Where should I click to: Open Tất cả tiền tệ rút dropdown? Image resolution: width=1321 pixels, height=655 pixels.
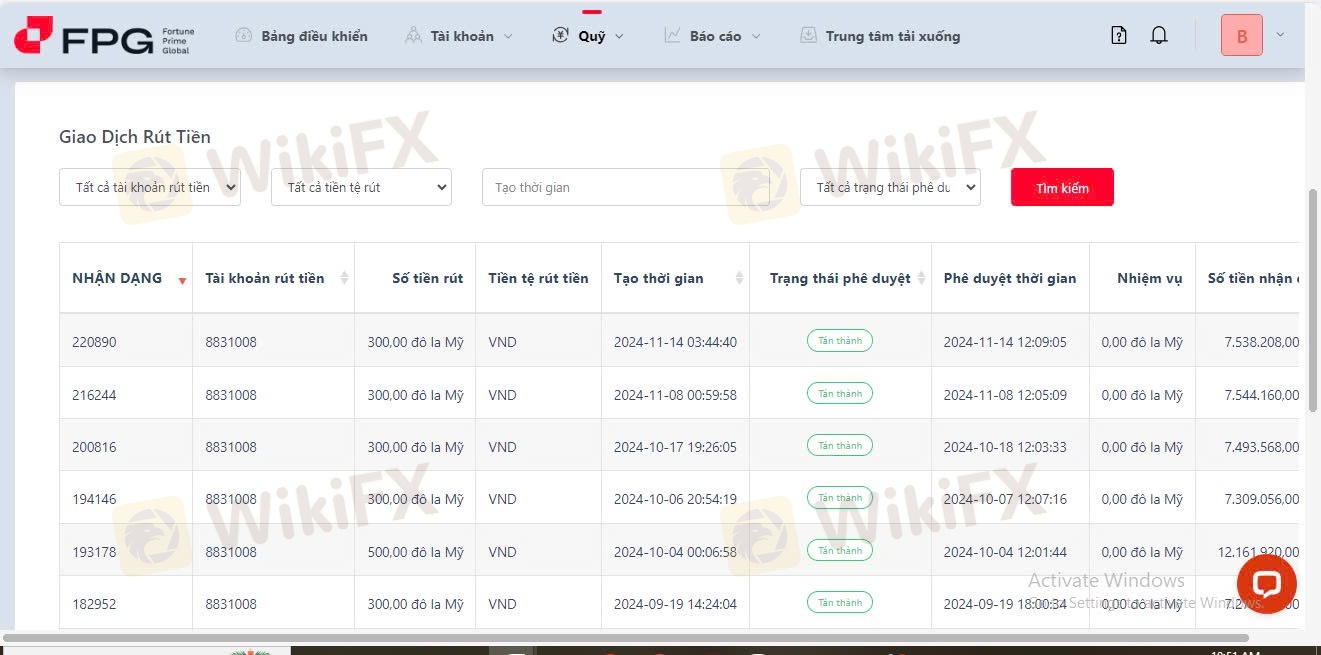click(x=361, y=187)
